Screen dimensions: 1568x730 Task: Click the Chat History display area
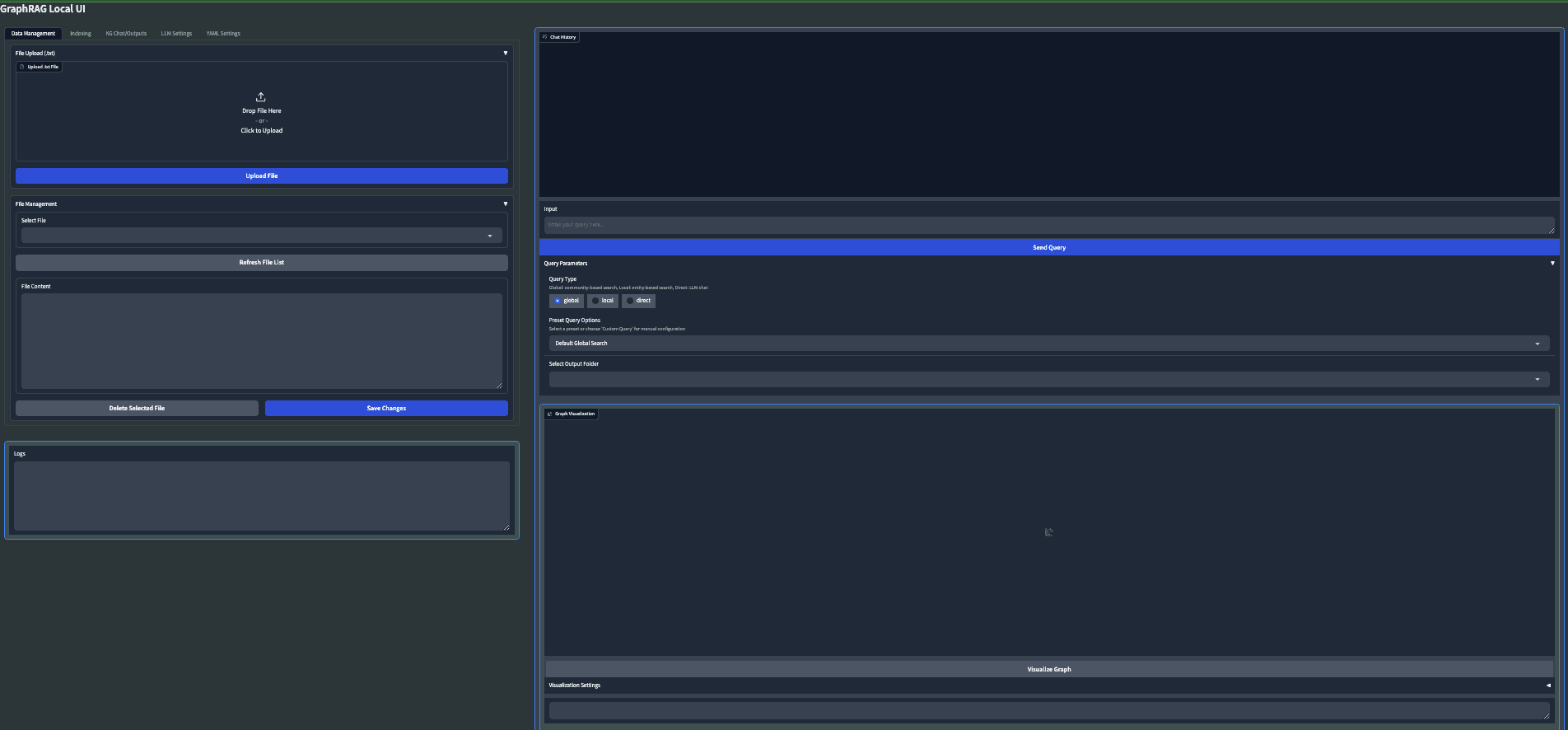pyautogui.click(x=1049, y=115)
